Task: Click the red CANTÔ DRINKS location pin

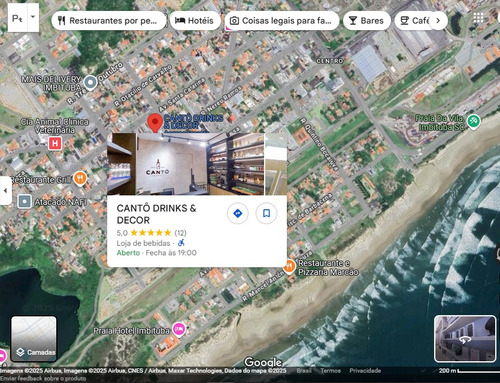Action: pyautogui.click(x=155, y=123)
